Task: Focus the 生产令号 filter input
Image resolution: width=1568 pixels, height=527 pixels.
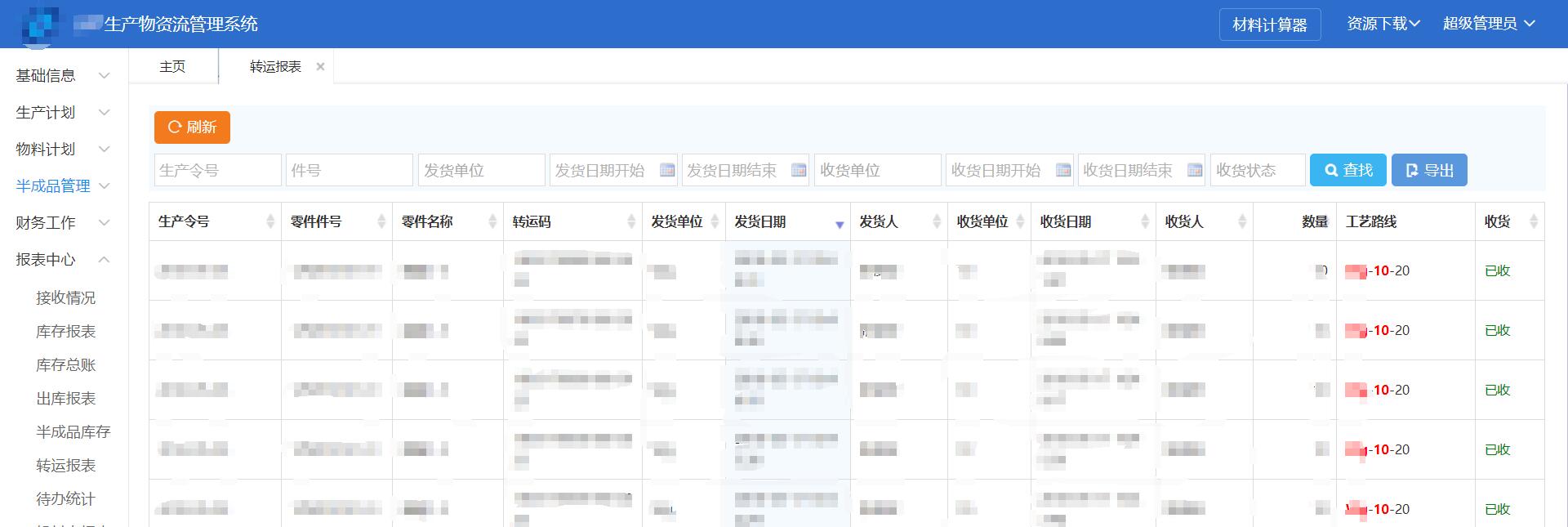Action: tap(217, 170)
